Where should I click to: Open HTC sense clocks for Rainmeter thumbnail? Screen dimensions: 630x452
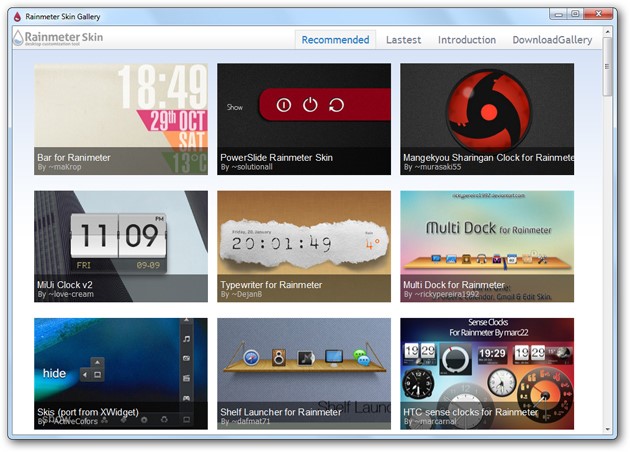pos(487,374)
